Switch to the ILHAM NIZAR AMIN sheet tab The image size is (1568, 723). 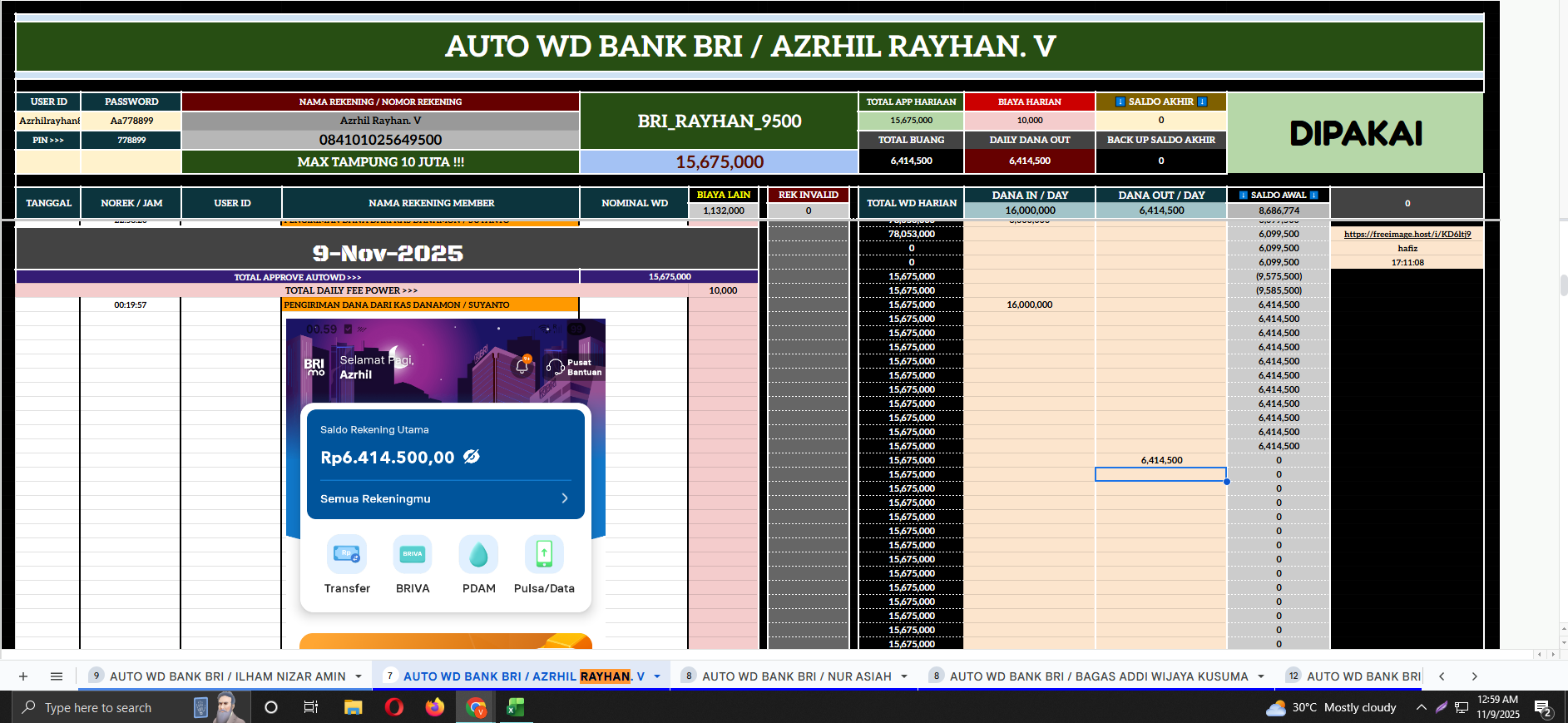[227, 676]
